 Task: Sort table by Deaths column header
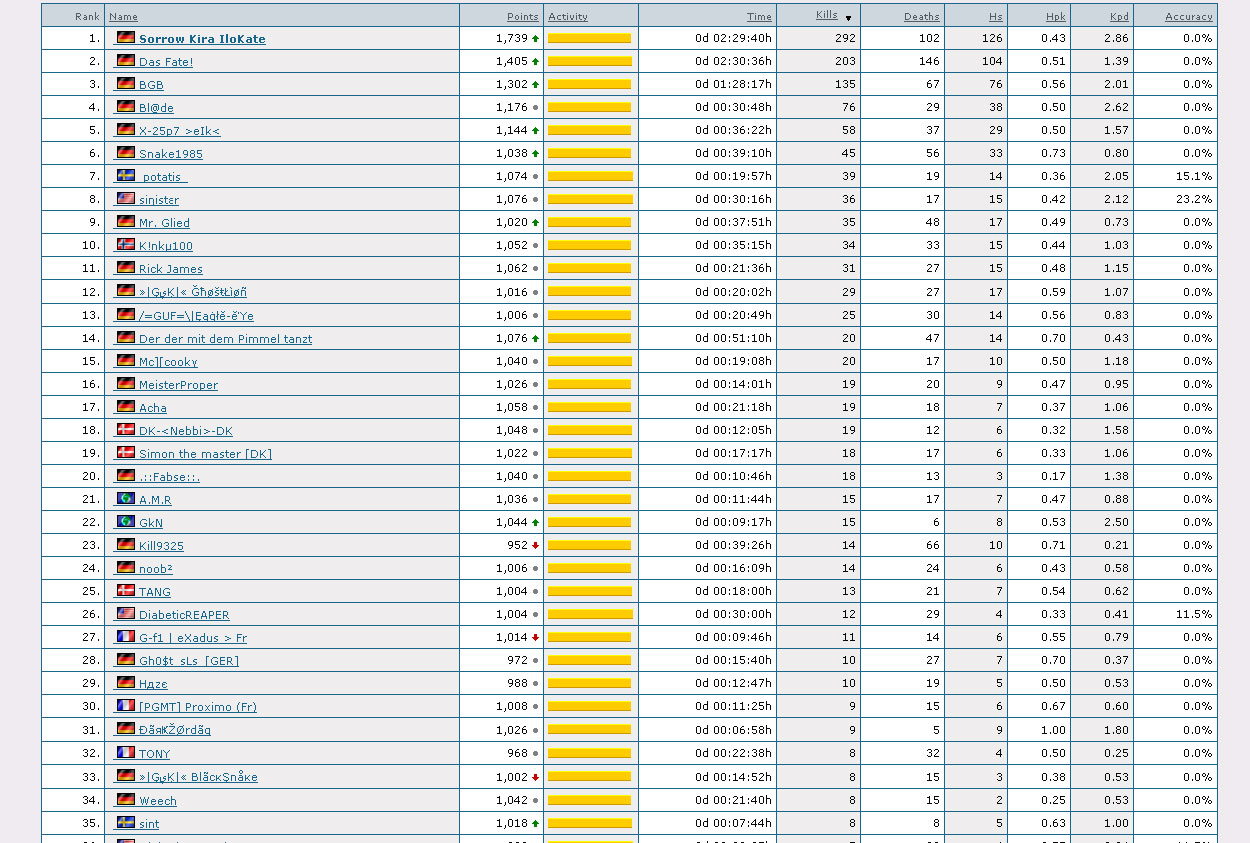tap(921, 16)
